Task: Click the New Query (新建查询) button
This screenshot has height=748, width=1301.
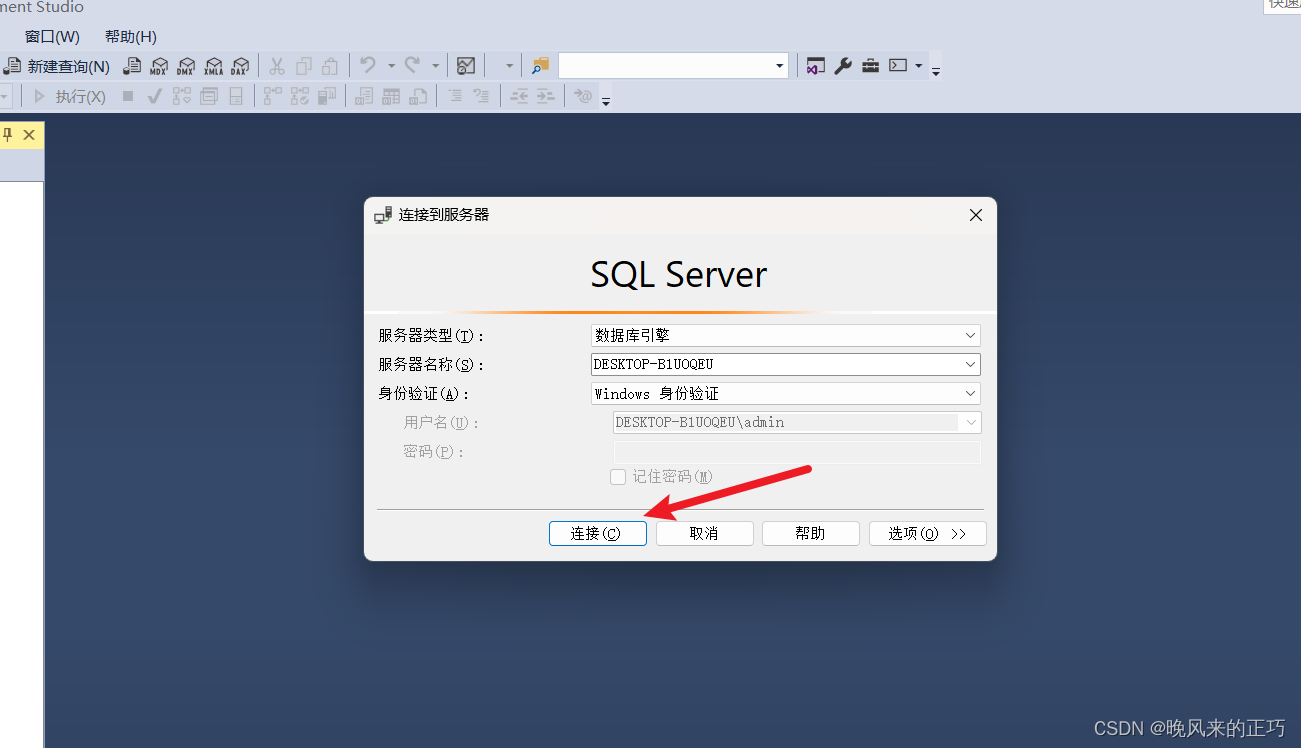Action: (57, 66)
